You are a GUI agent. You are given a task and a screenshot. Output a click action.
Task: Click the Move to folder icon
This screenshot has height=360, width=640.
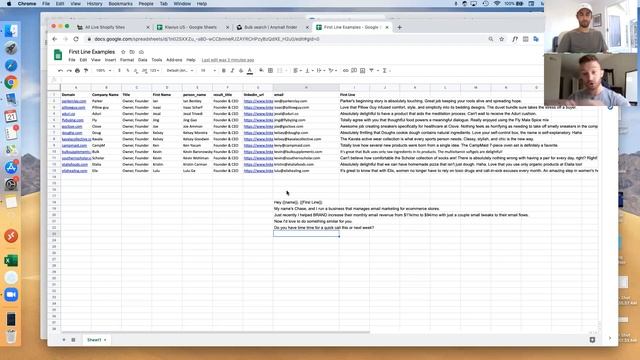point(132,52)
